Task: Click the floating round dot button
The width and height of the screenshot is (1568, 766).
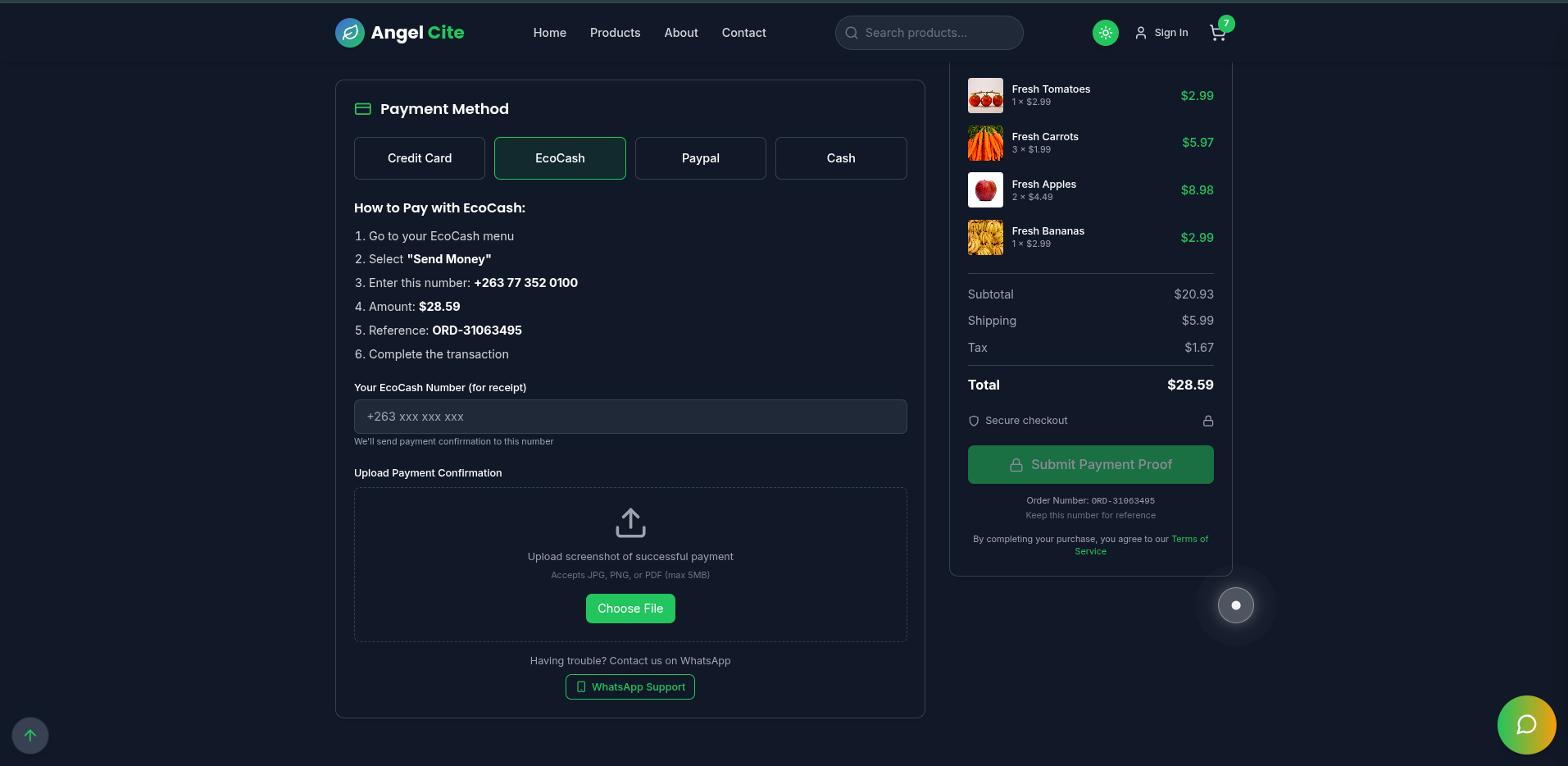Action: [1235, 605]
